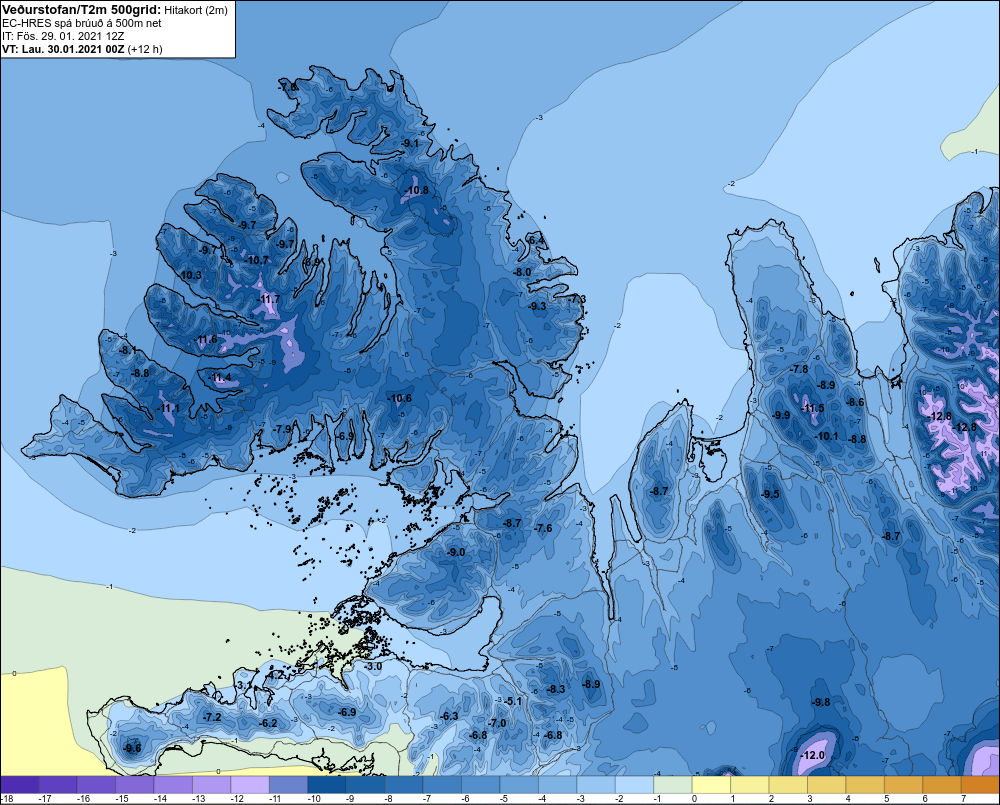Viewport: 1000px width, 805px height.
Task: Click the pale yellow legend swatch above 0
Action: pos(711,785)
